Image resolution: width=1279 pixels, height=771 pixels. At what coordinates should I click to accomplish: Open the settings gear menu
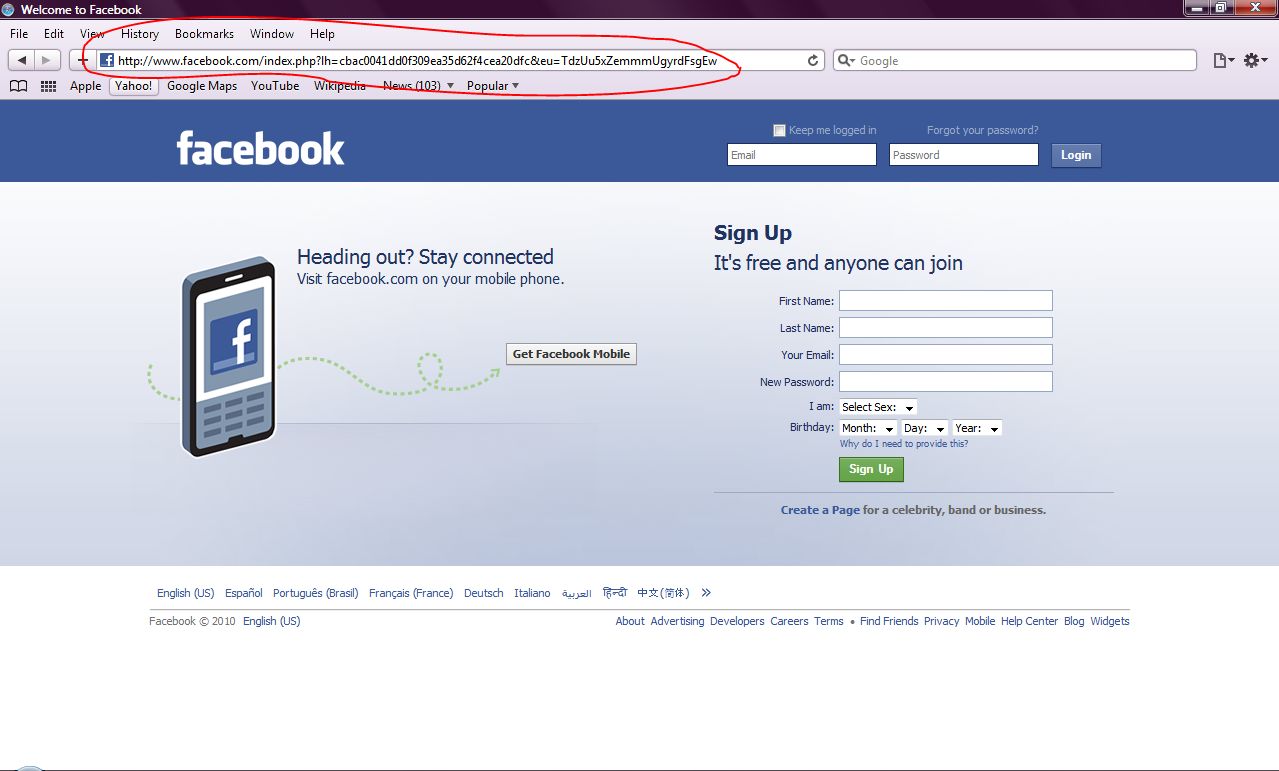click(x=1255, y=61)
